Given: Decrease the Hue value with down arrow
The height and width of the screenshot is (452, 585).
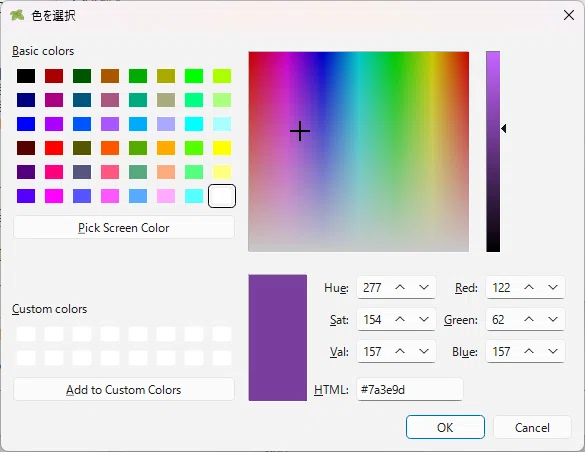Looking at the screenshot, I should [424, 287].
